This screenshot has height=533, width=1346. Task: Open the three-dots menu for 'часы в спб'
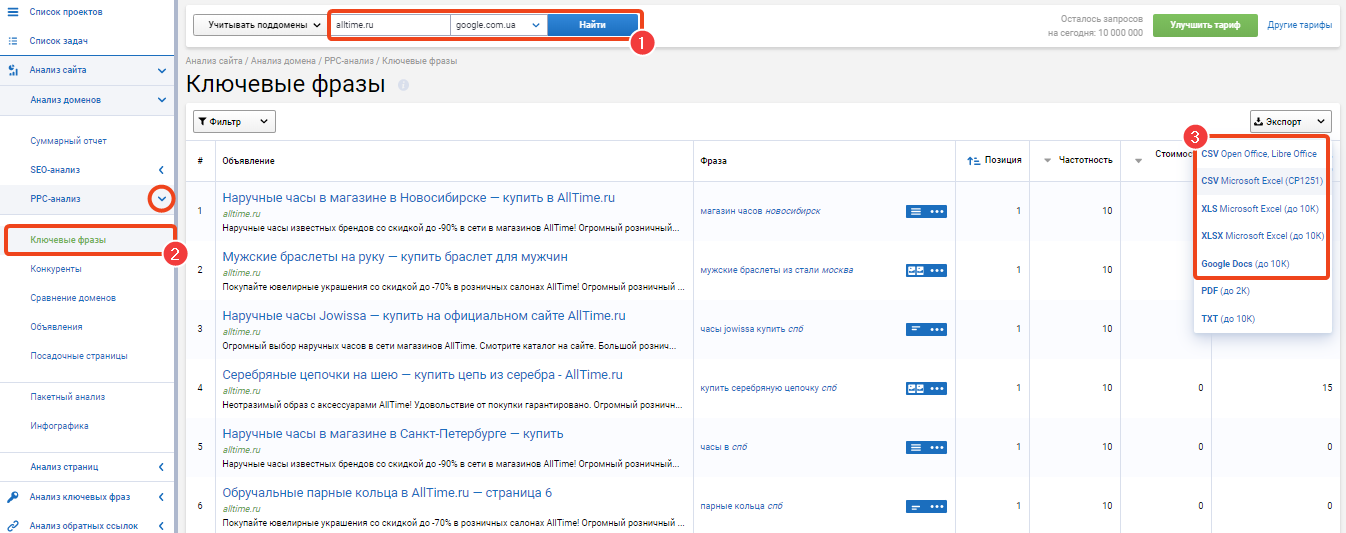pos(937,447)
